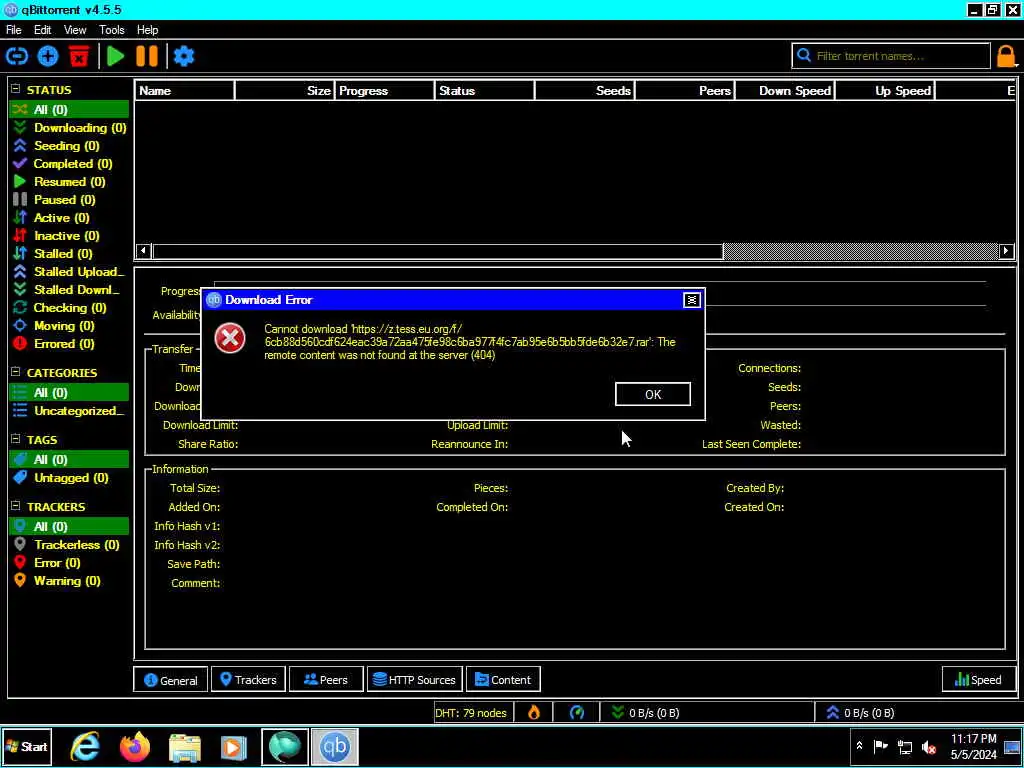
Task: Click the green globe app taskbar icon
Action: click(x=285, y=746)
